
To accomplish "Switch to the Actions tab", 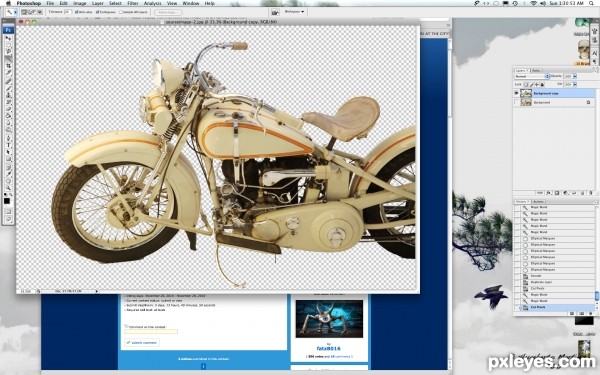I will pos(539,201).
